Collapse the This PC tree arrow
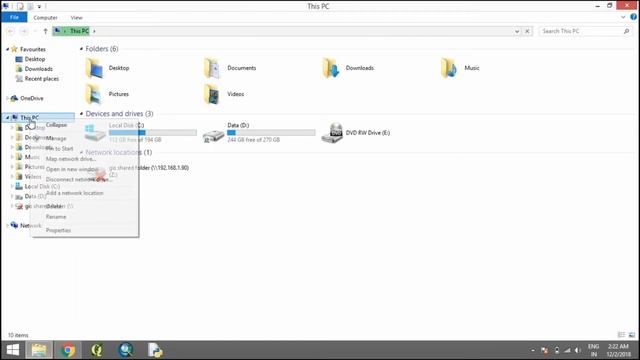 tap(7, 118)
